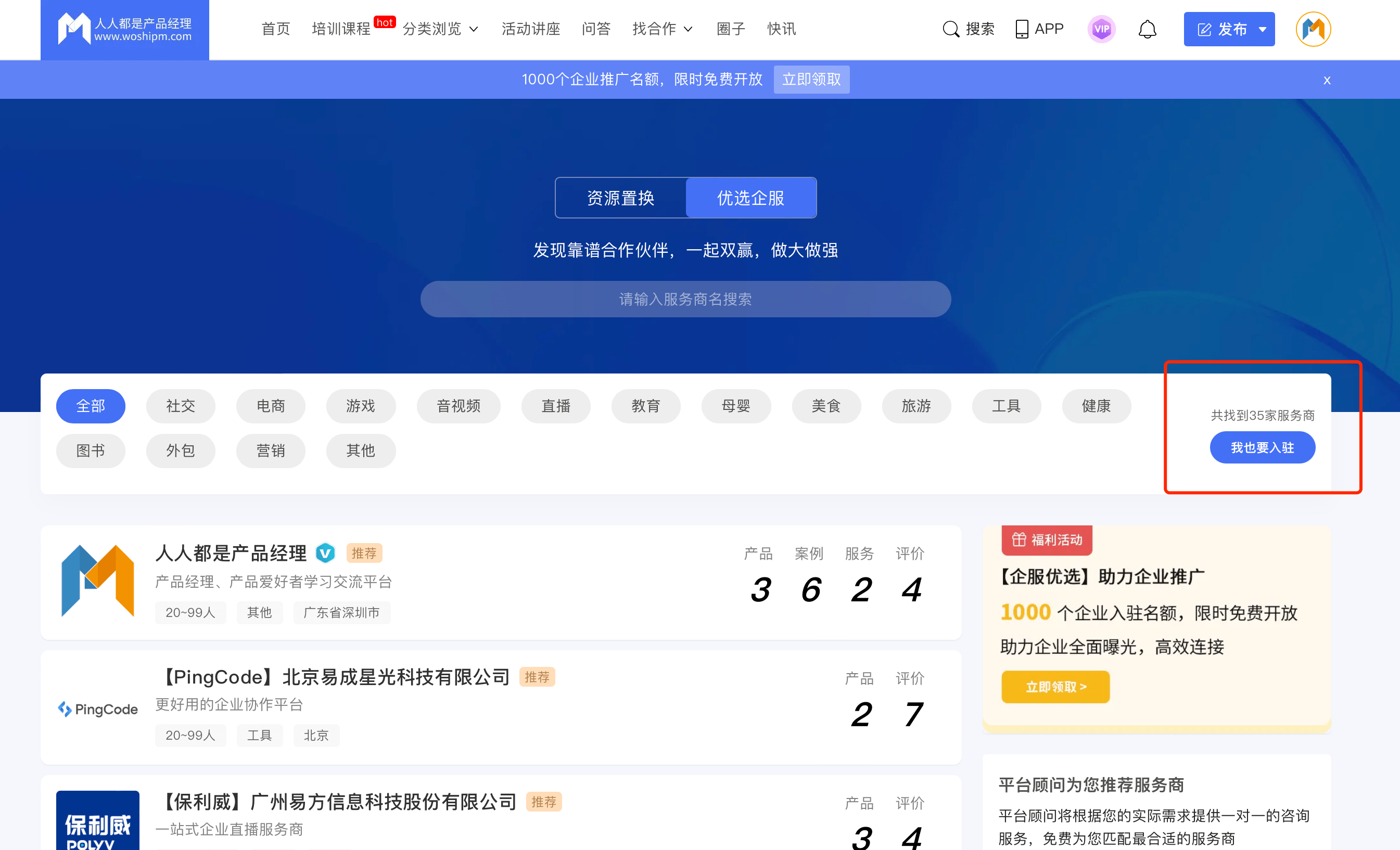Click 立即领取 in the top banner
The height and width of the screenshot is (850, 1400).
coord(811,80)
